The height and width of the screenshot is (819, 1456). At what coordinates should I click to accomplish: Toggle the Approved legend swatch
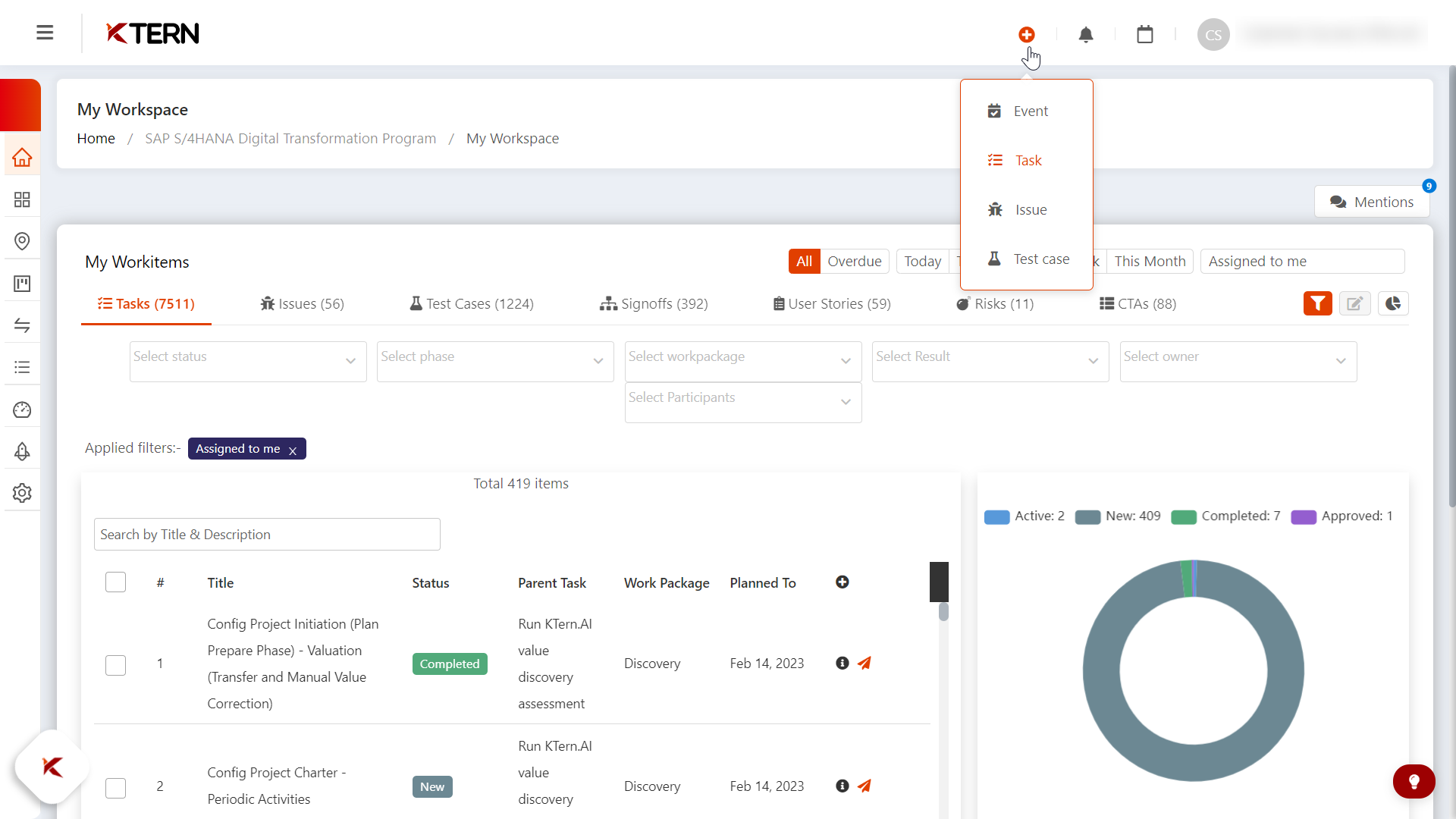point(1304,517)
